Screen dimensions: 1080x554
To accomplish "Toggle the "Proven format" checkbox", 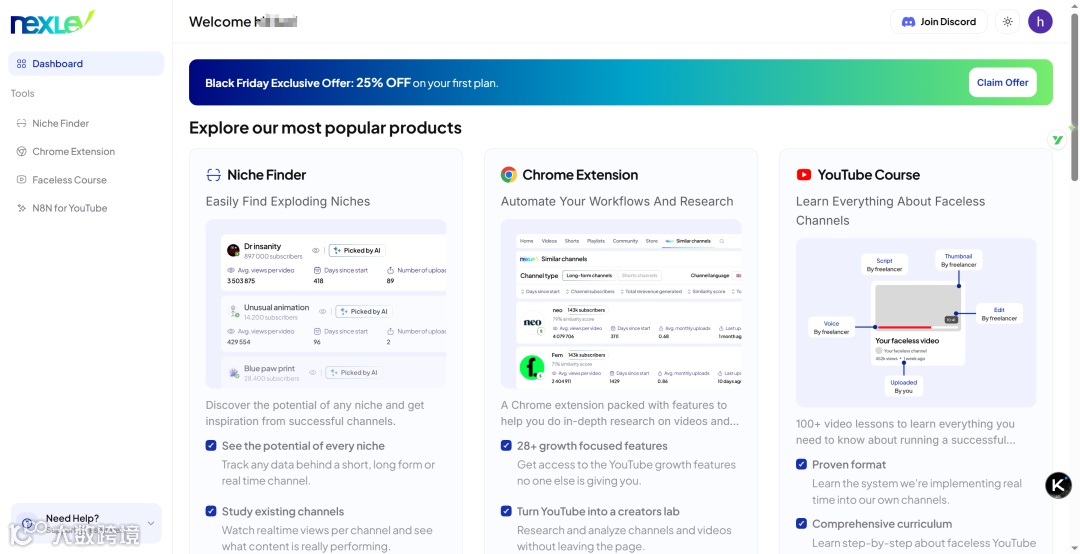I will click(x=801, y=464).
